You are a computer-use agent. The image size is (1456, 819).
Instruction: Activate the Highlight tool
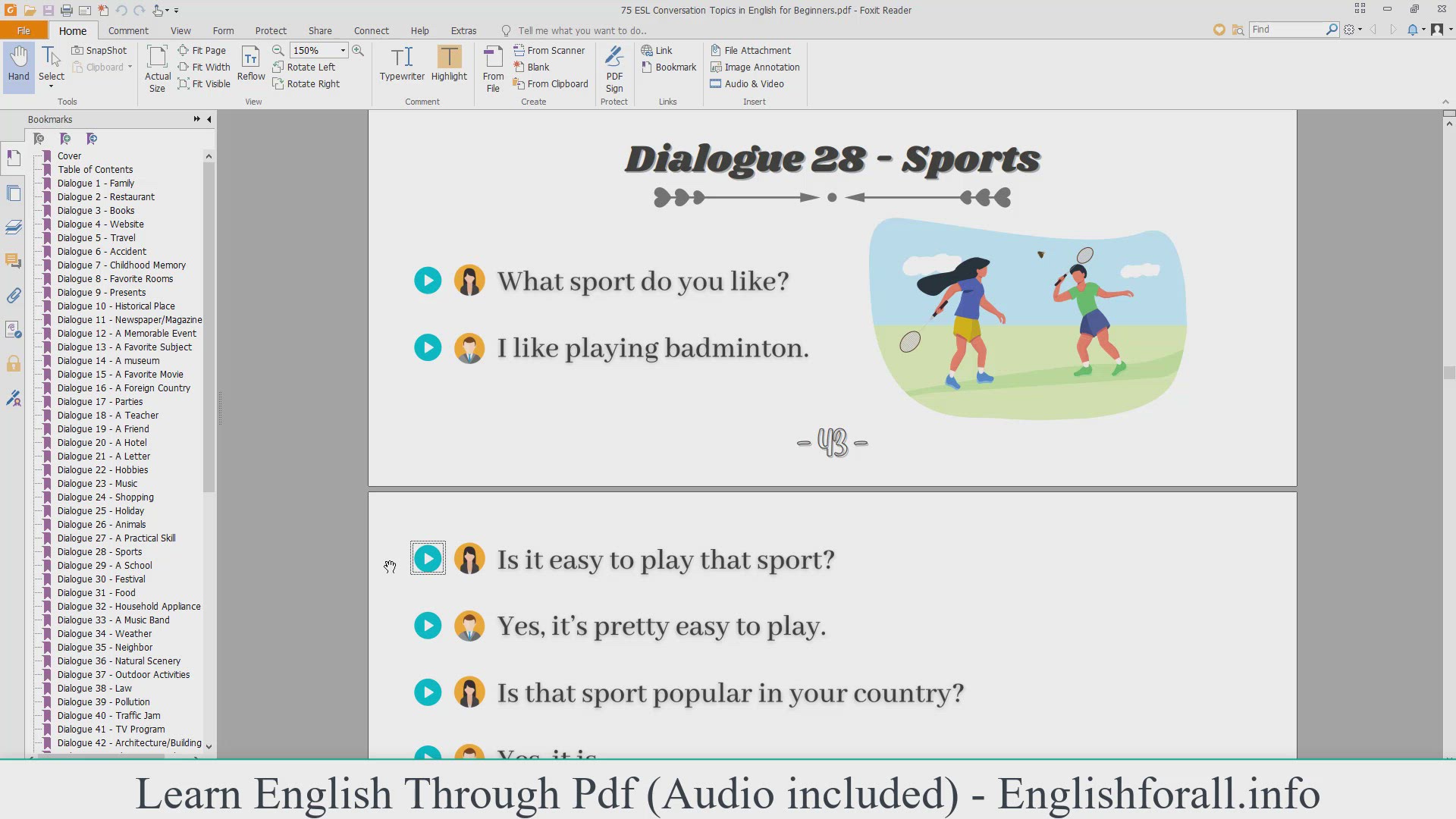449,64
